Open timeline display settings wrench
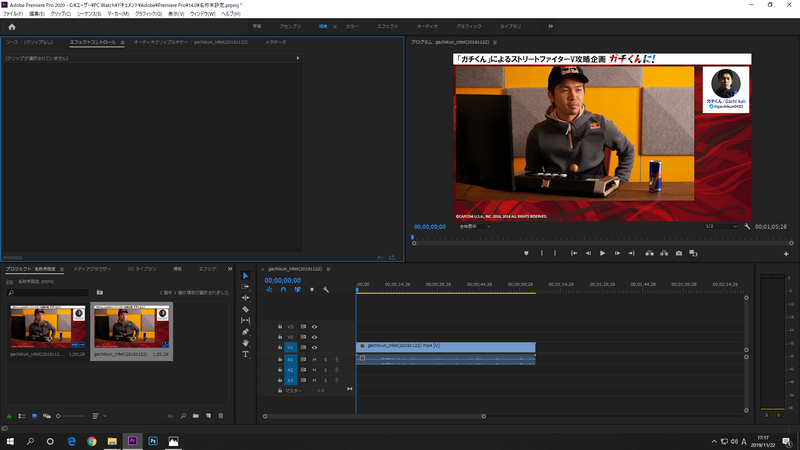 (x=325, y=290)
